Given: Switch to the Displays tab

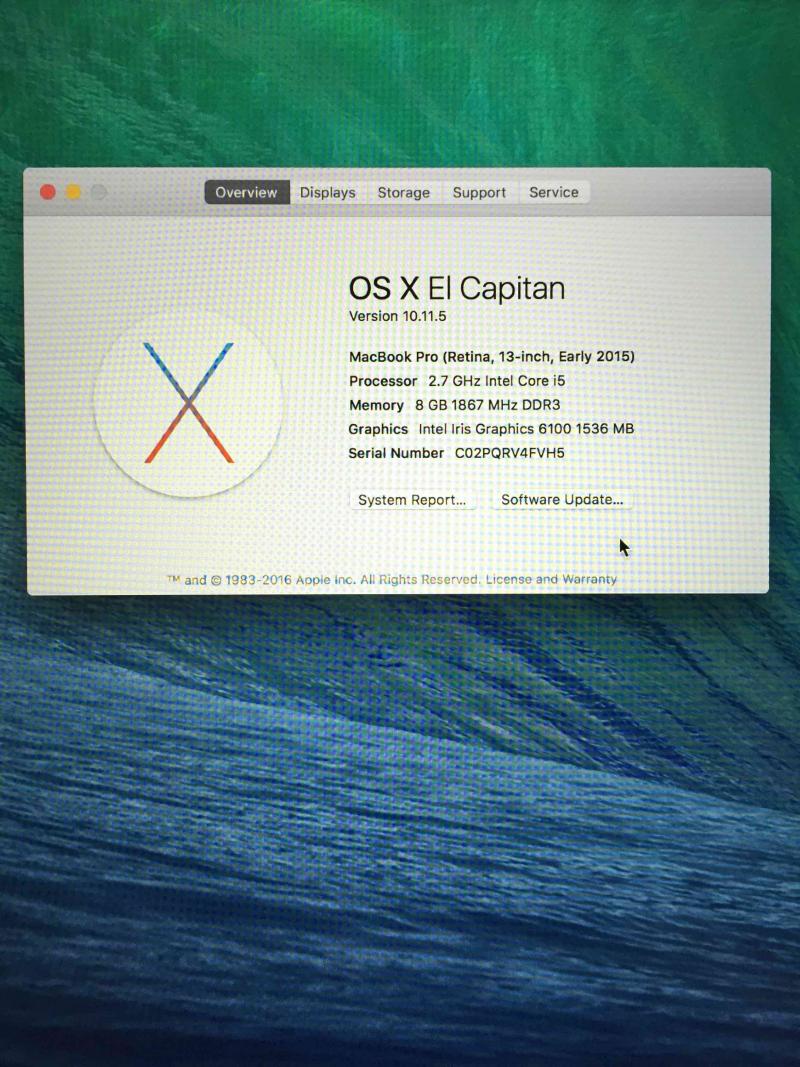Looking at the screenshot, I should point(327,192).
